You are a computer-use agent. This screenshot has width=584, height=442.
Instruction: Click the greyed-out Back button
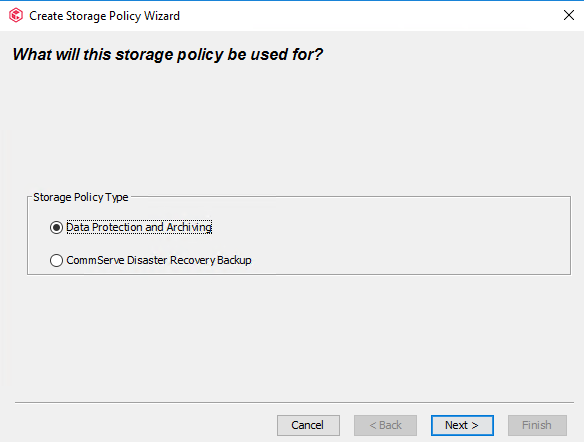(385, 425)
